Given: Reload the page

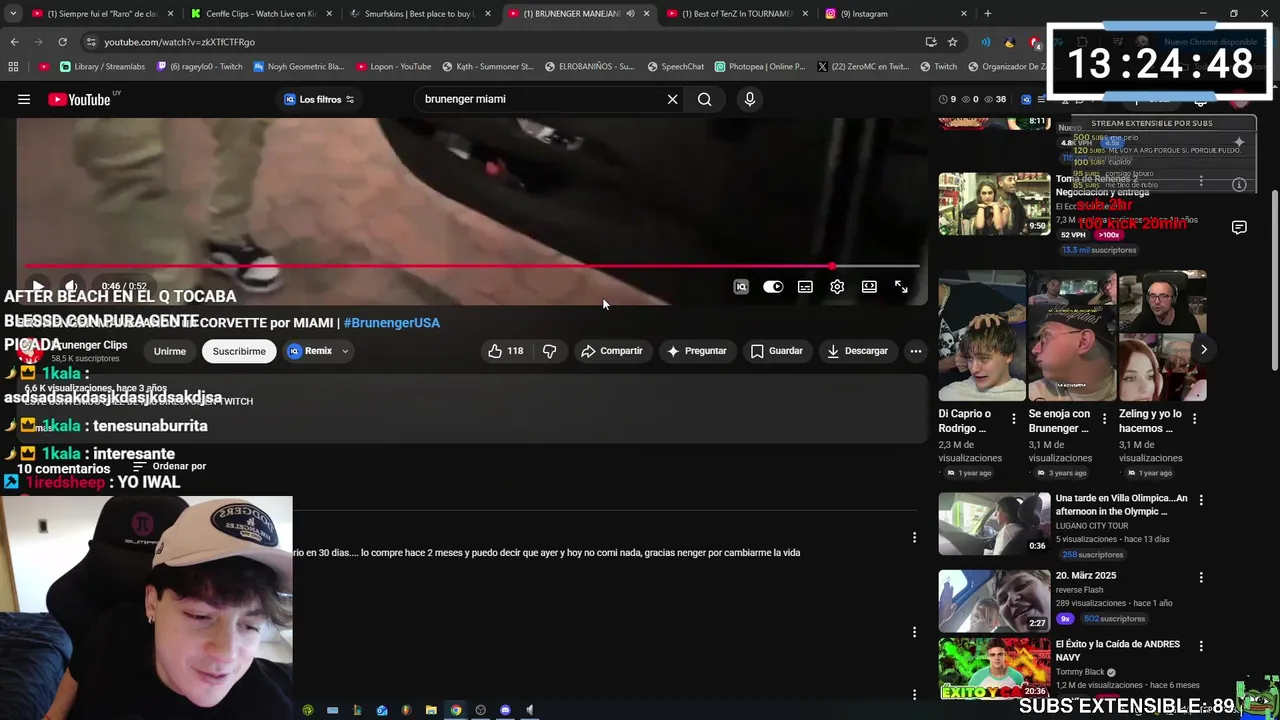Looking at the screenshot, I should (x=62, y=42).
